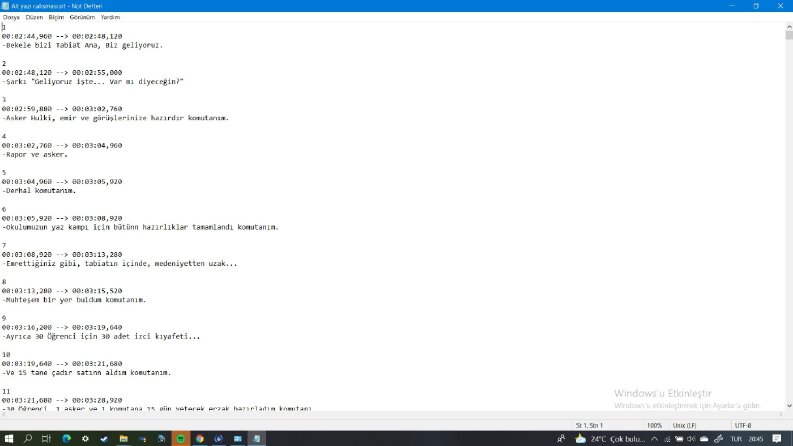Click the vertical scrollbar thumb
Screen dimensions: 793x446
(789, 35)
